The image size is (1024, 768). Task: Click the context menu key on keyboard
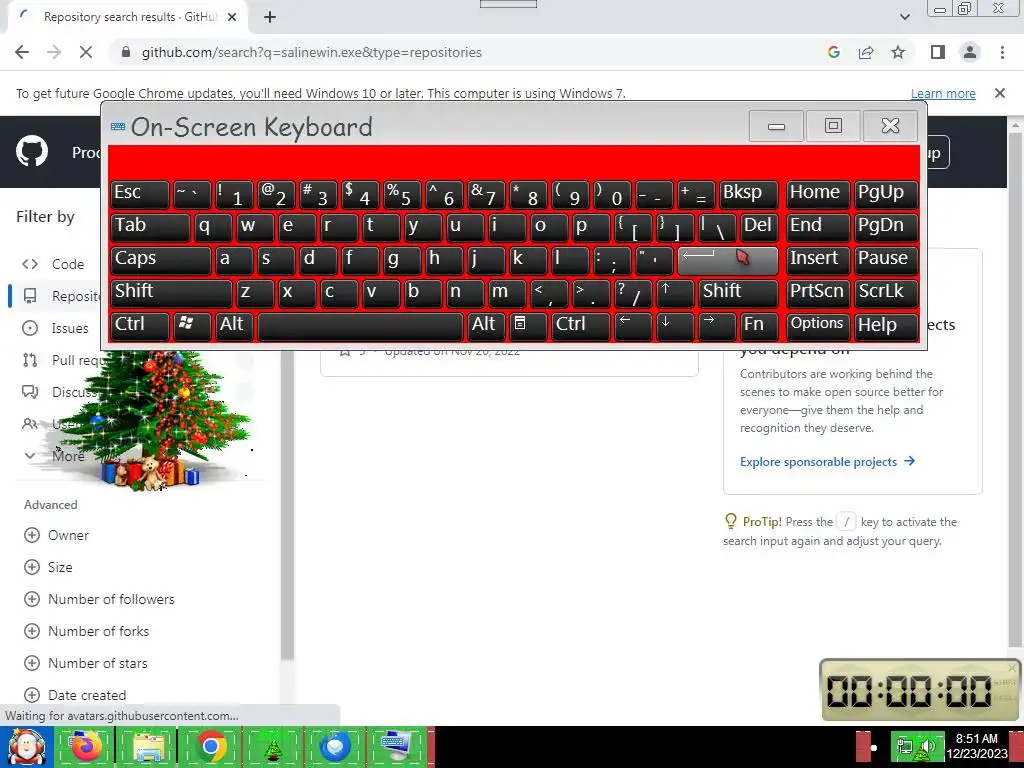pos(526,325)
